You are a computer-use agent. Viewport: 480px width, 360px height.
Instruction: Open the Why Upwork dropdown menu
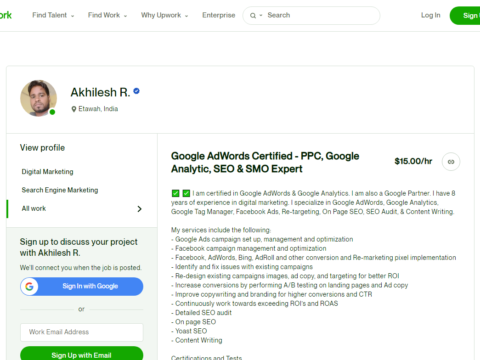pyautogui.click(x=164, y=15)
